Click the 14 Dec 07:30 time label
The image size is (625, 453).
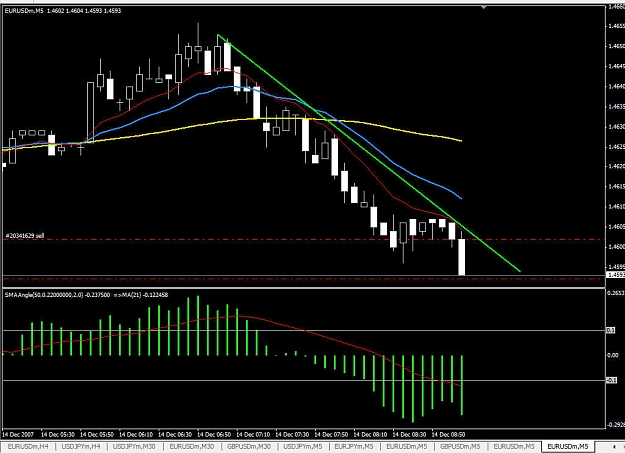coord(292,434)
